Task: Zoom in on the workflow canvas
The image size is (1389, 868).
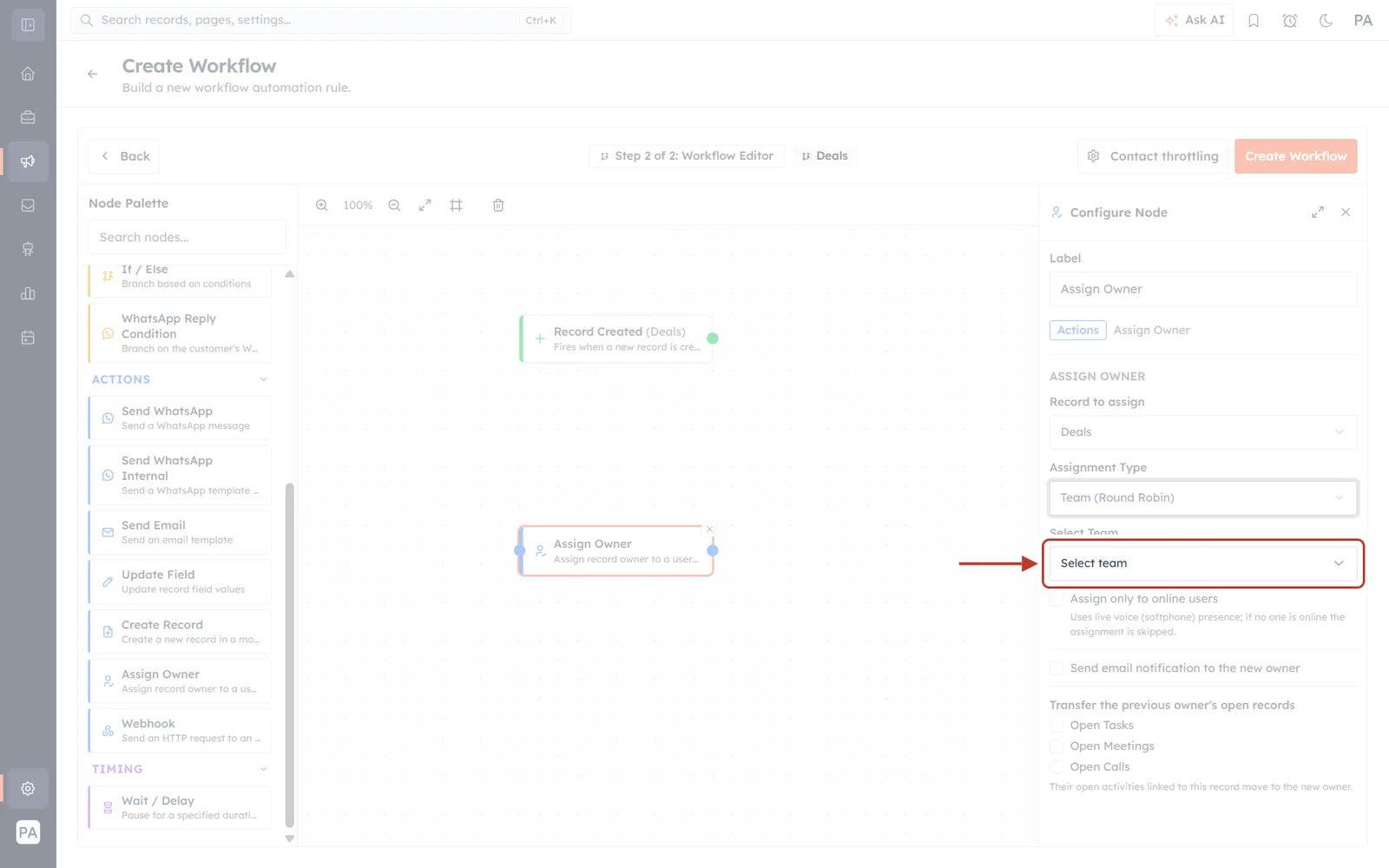Action: click(322, 206)
